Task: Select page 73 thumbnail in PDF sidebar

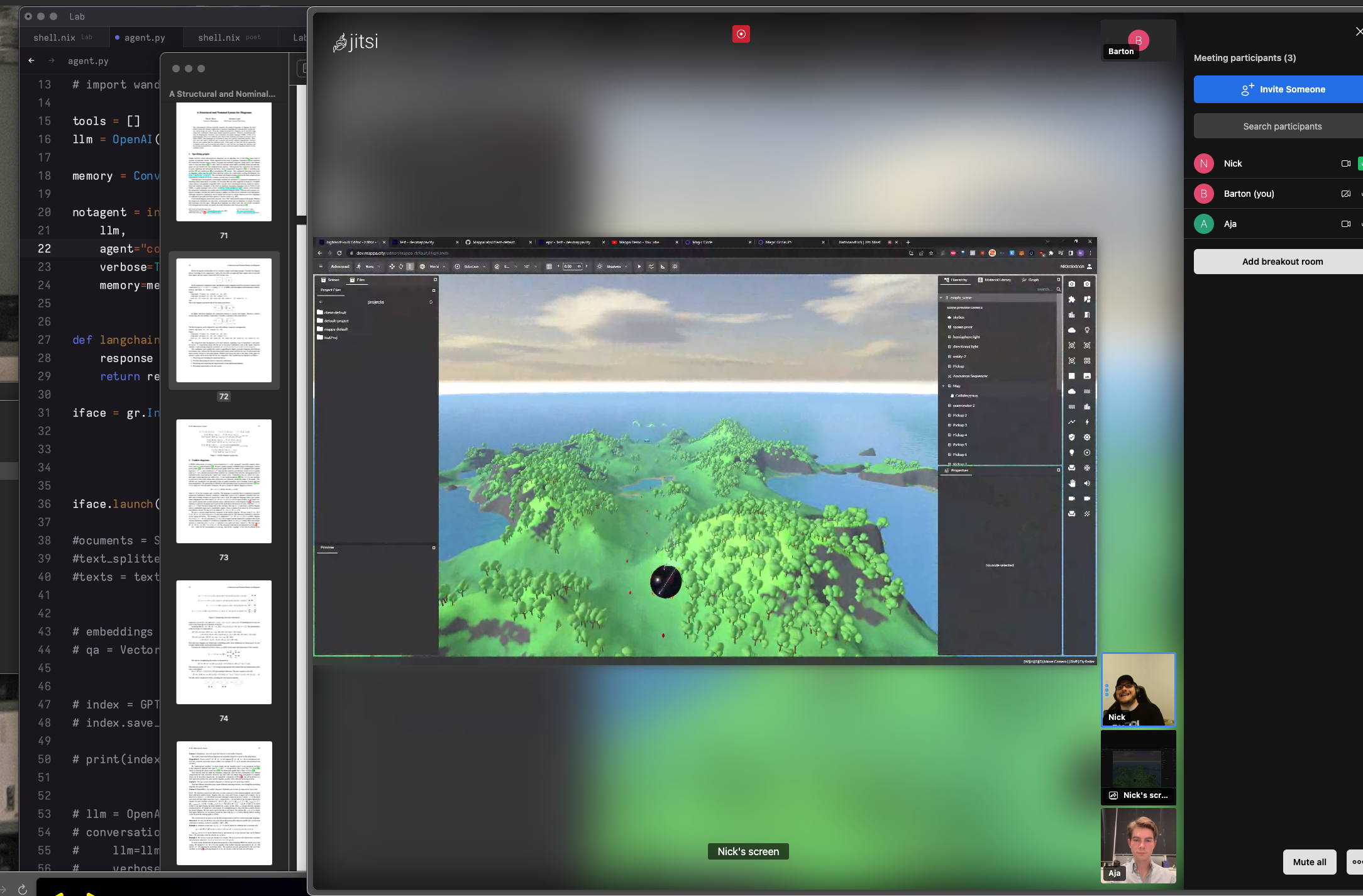Action: point(224,481)
